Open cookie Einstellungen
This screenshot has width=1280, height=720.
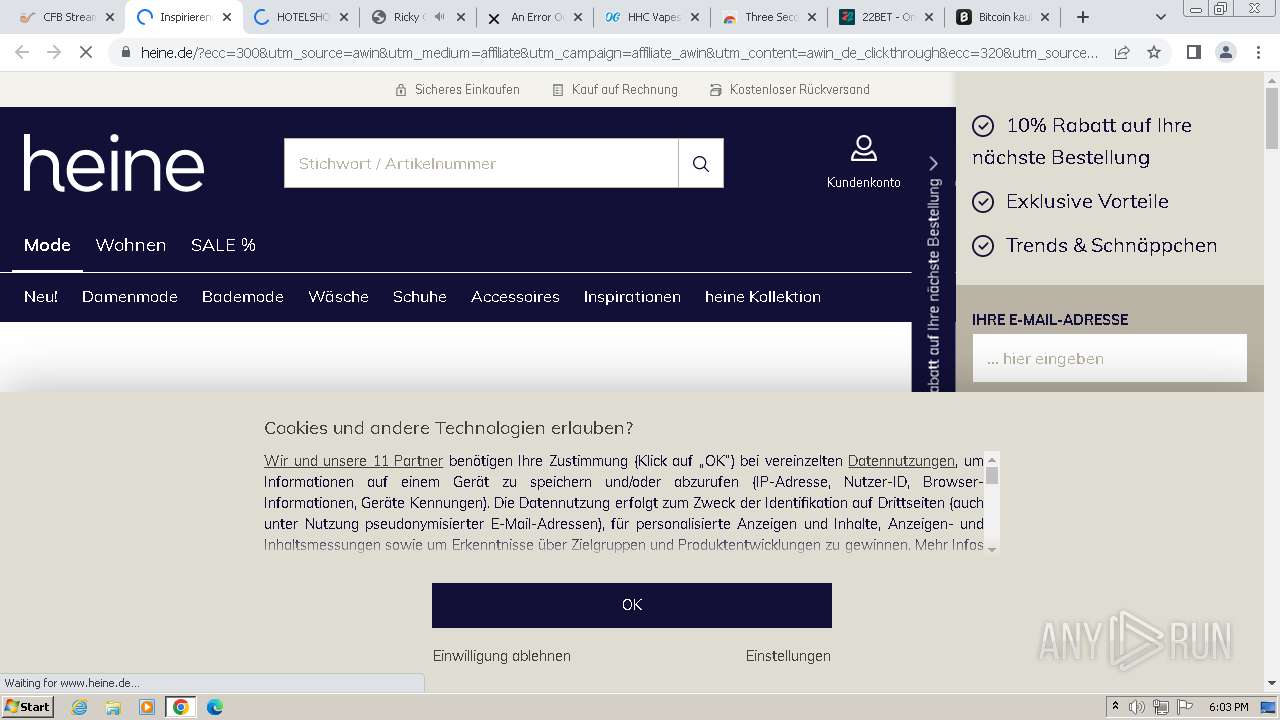[x=788, y=656]
